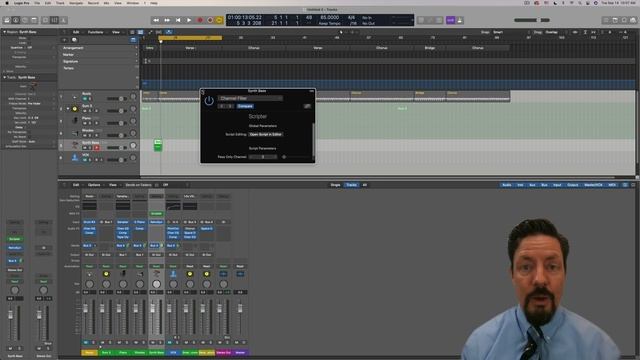Screen dimensions: 640x360
Task: Toggle the Editors scissors button
Action: coord(63,20)
